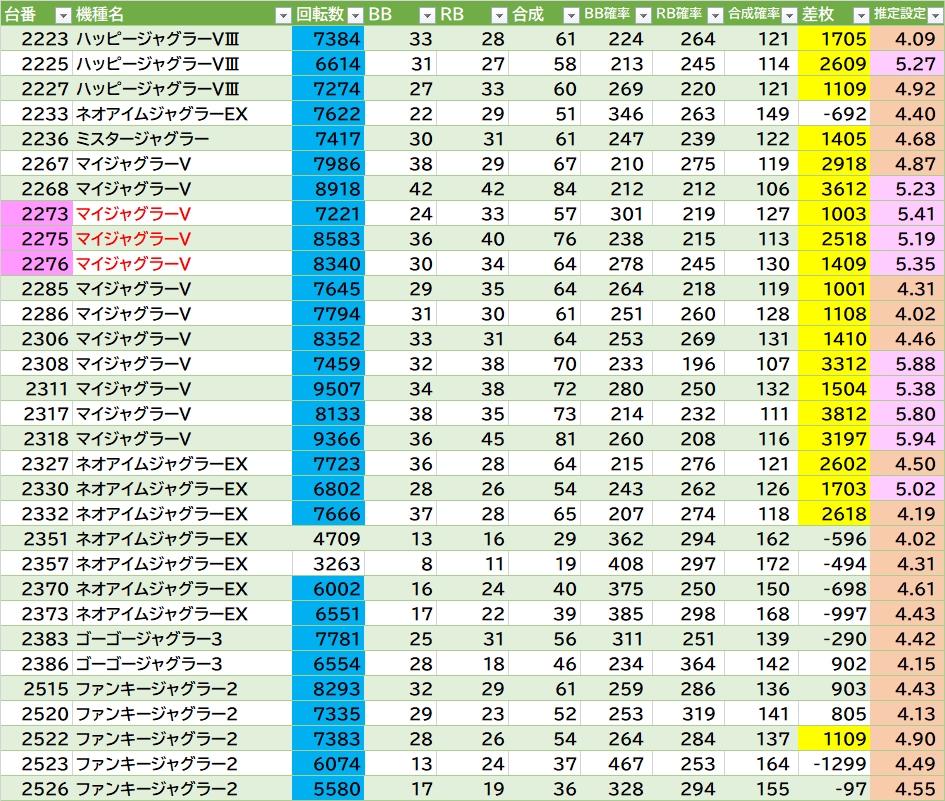The width and height of the screenshot is (945, 801).
Task: Click RB probability cell 364
Action: click(688, 664)
